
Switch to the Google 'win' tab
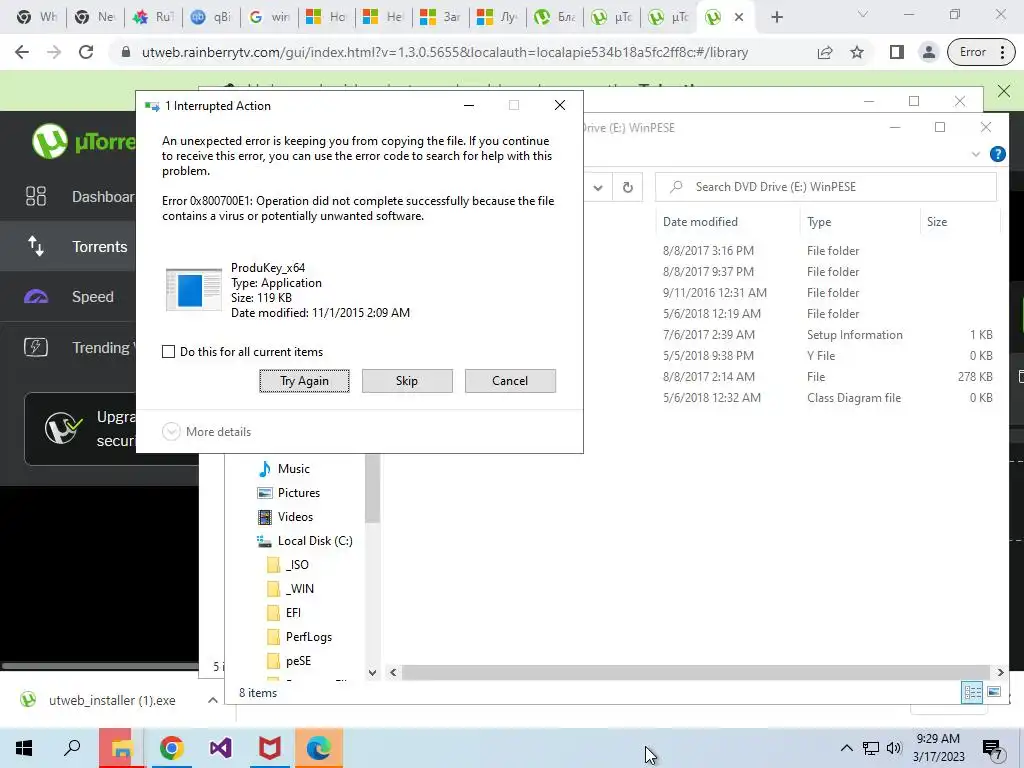click(x=269, y=17)
